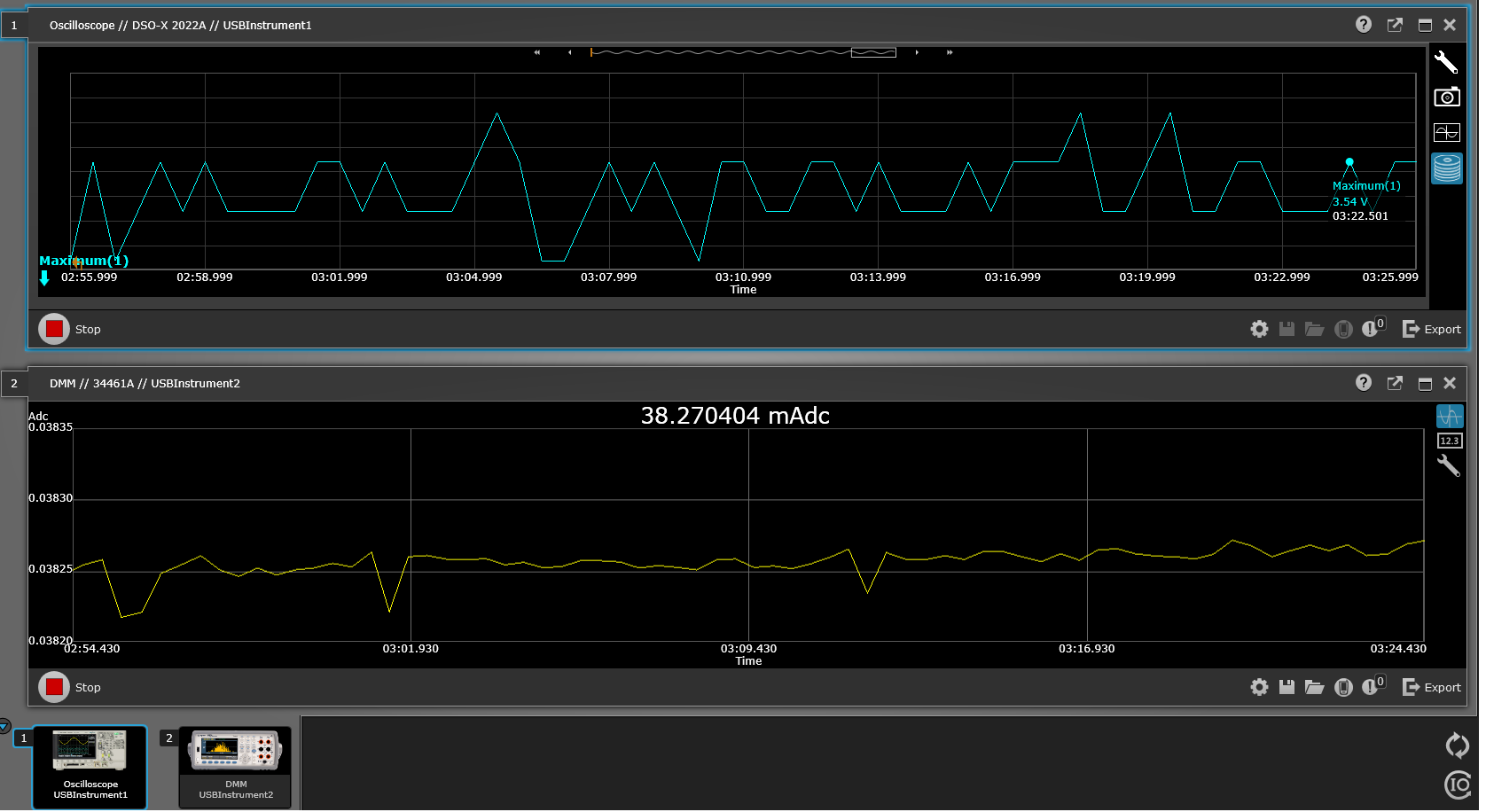Save DMM data with floppy icon

tap(1287, 687)
